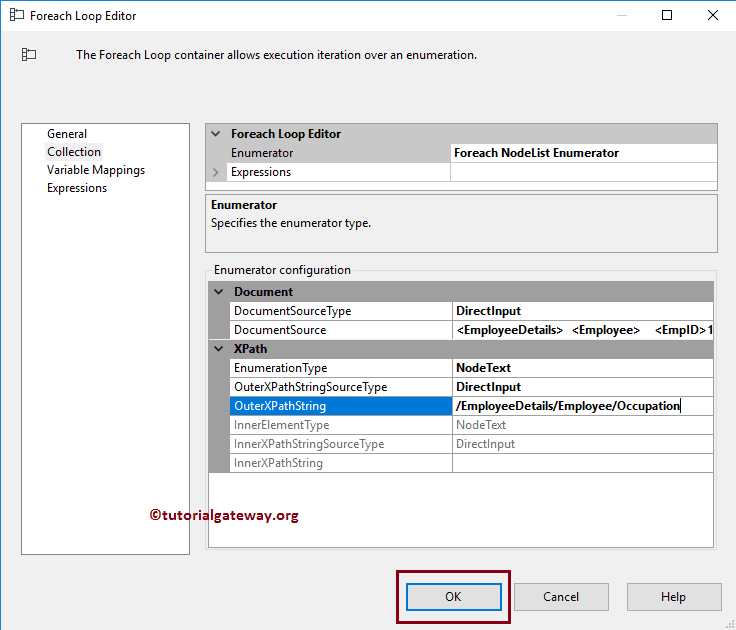This screenshot has height=630, width=736.
Task: Select the OuterXPathString property label
Action: pos(341,406)
